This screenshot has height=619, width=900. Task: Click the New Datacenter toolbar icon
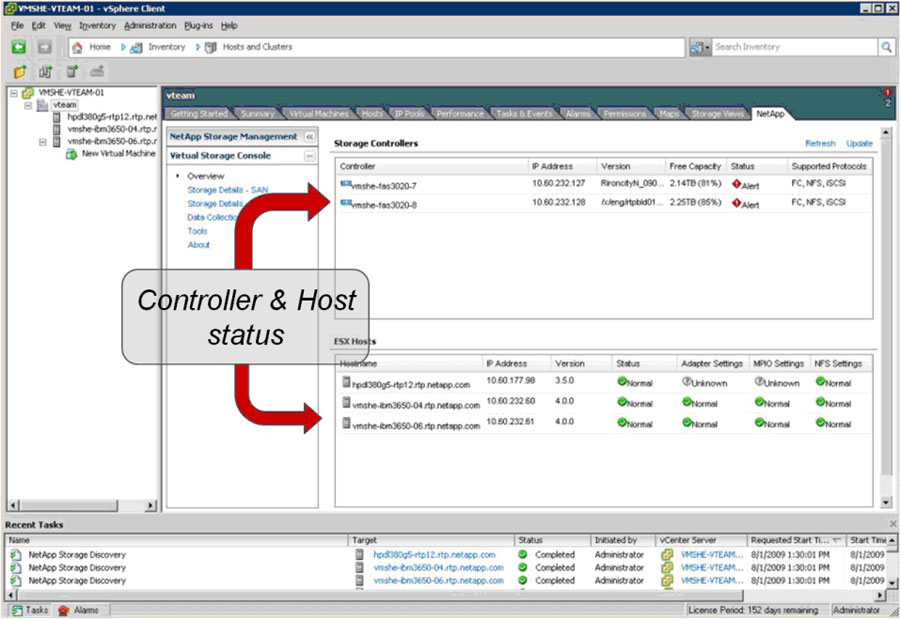[x=45, y=72]
